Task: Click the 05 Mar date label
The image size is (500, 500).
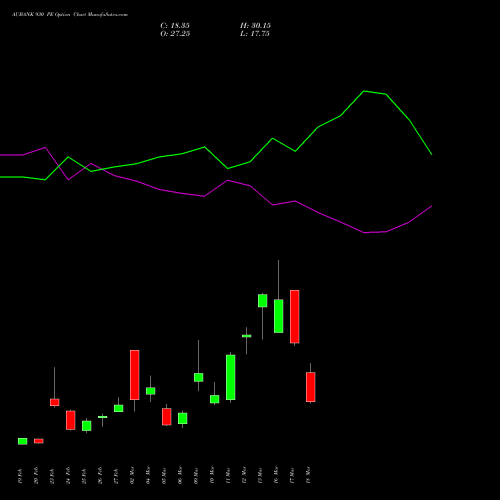Action: [164, 475]
